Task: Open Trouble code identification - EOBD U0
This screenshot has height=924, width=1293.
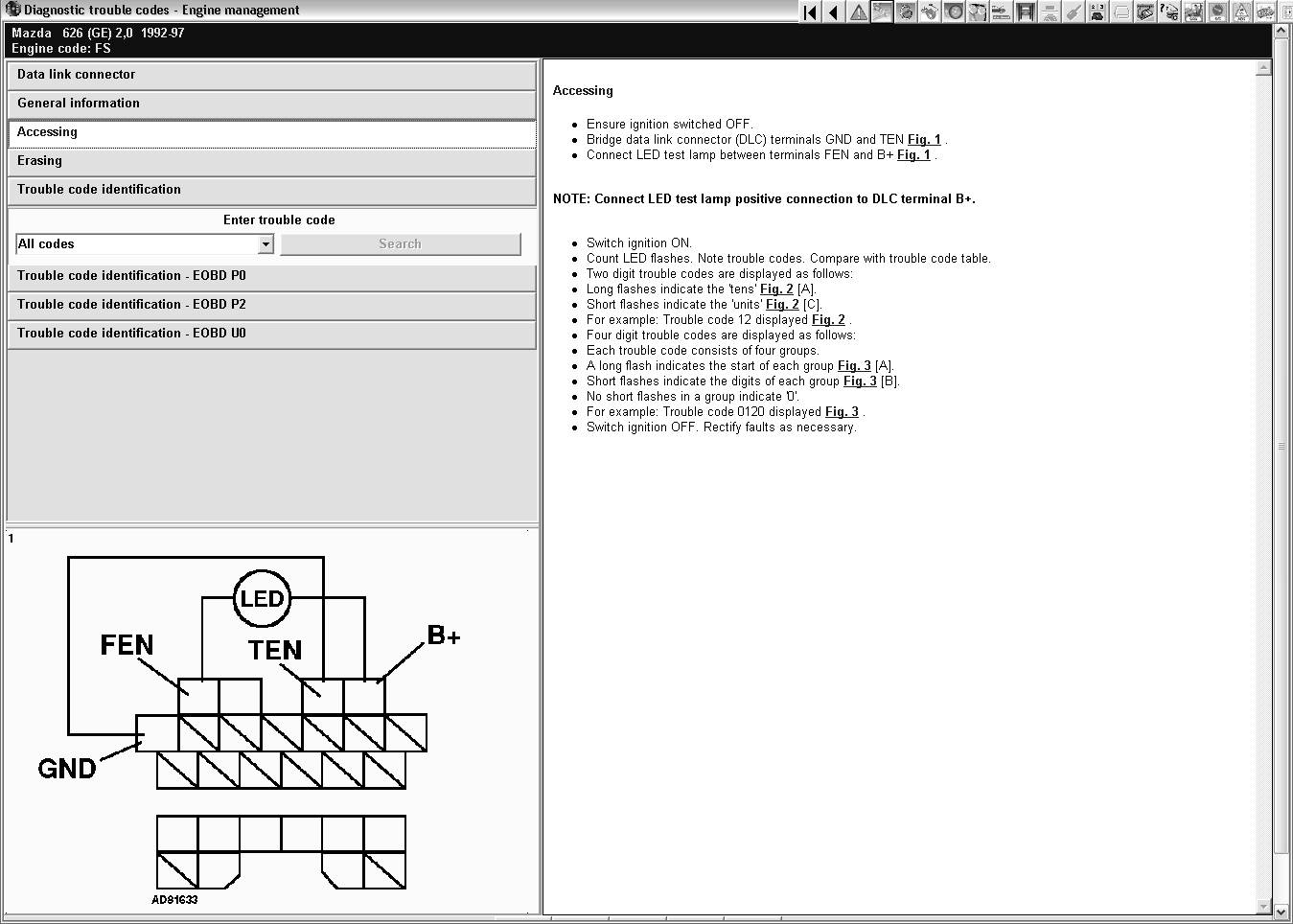Action: [272, 334]
